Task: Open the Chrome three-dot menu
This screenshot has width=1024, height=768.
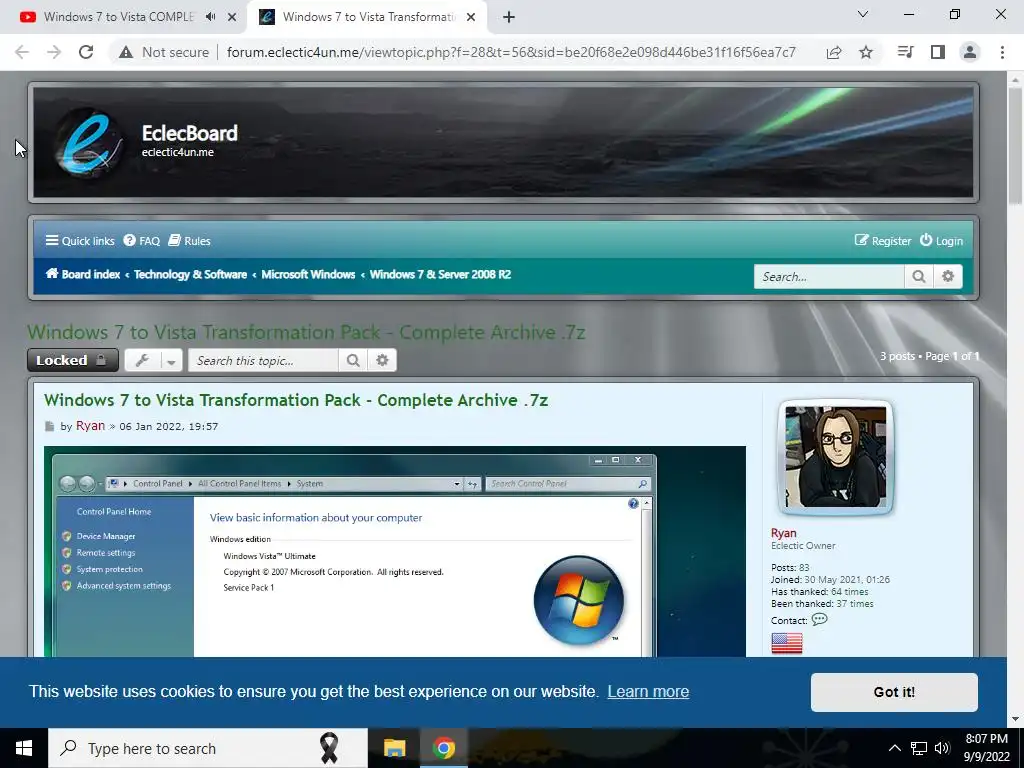Action: click(x=1002, y=52)
